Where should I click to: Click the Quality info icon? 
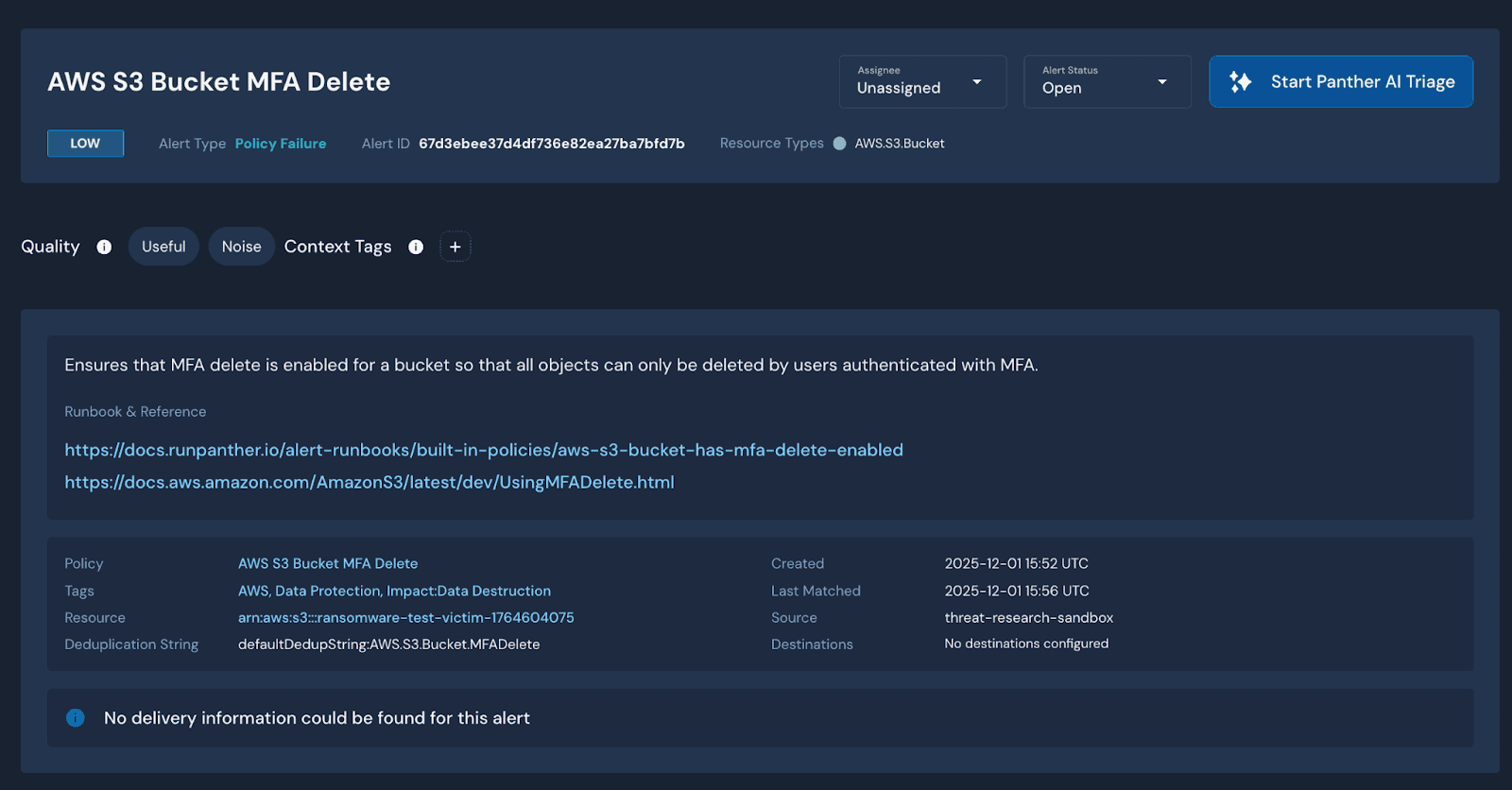pyautogui.click(x=104, y=247)
